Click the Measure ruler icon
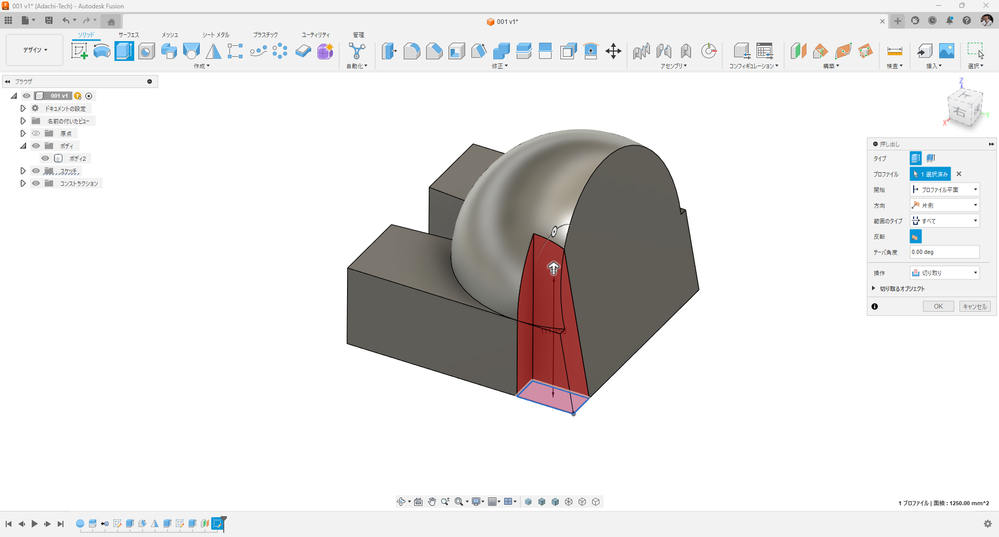This screenshot has height=537, width=999. pyautogui.click(x=895, y=51)
